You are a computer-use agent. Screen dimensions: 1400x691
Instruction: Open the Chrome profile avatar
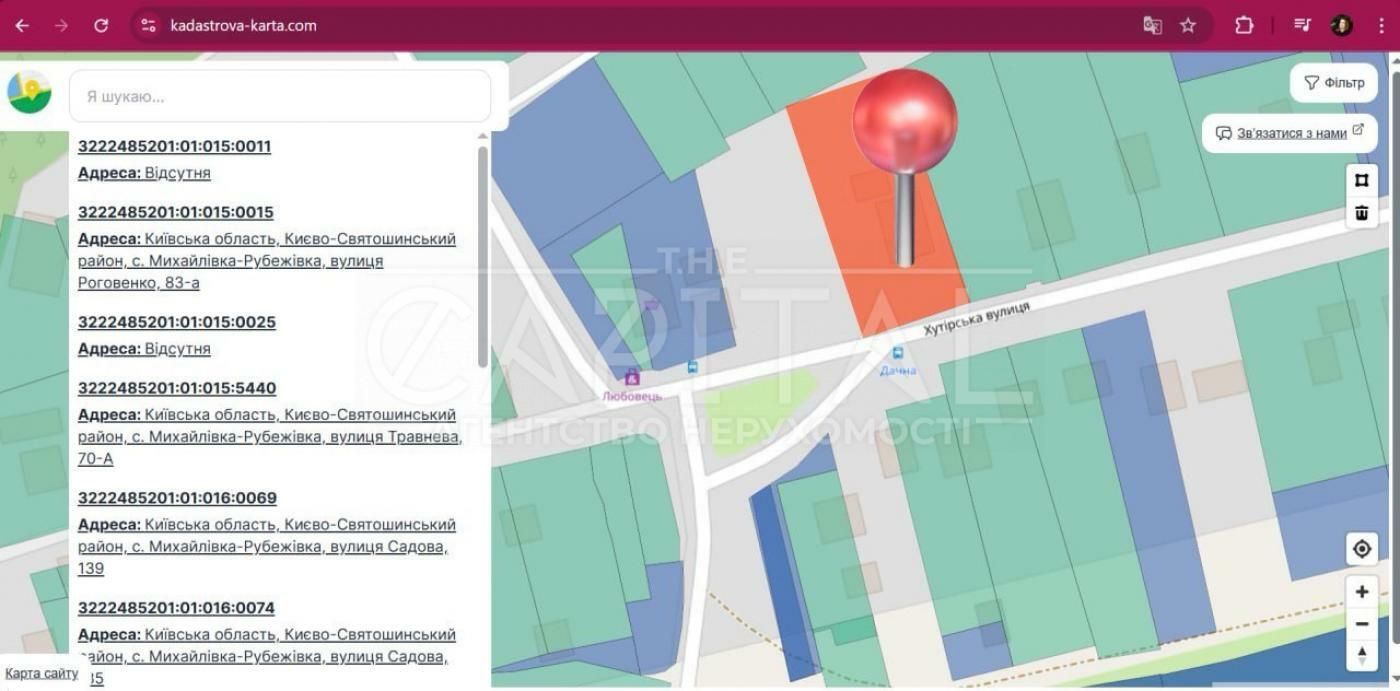pyautogui.click(x=1342, y=26)
